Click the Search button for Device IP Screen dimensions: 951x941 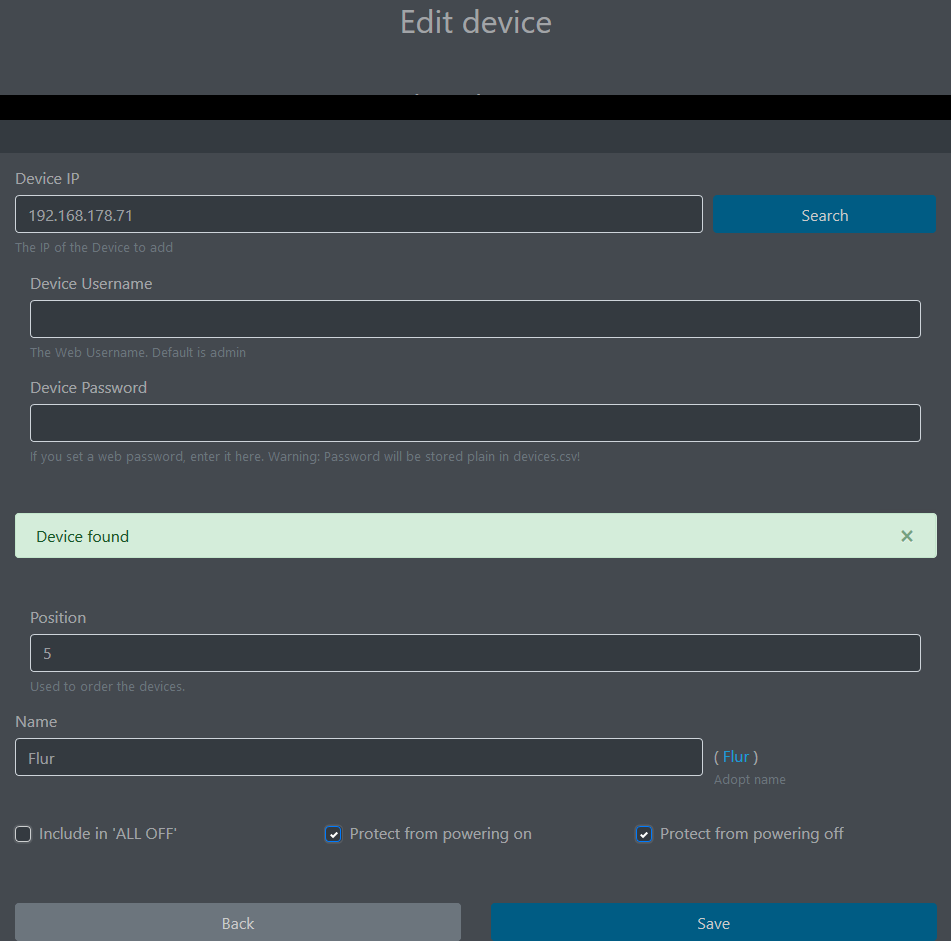(824, 214)
